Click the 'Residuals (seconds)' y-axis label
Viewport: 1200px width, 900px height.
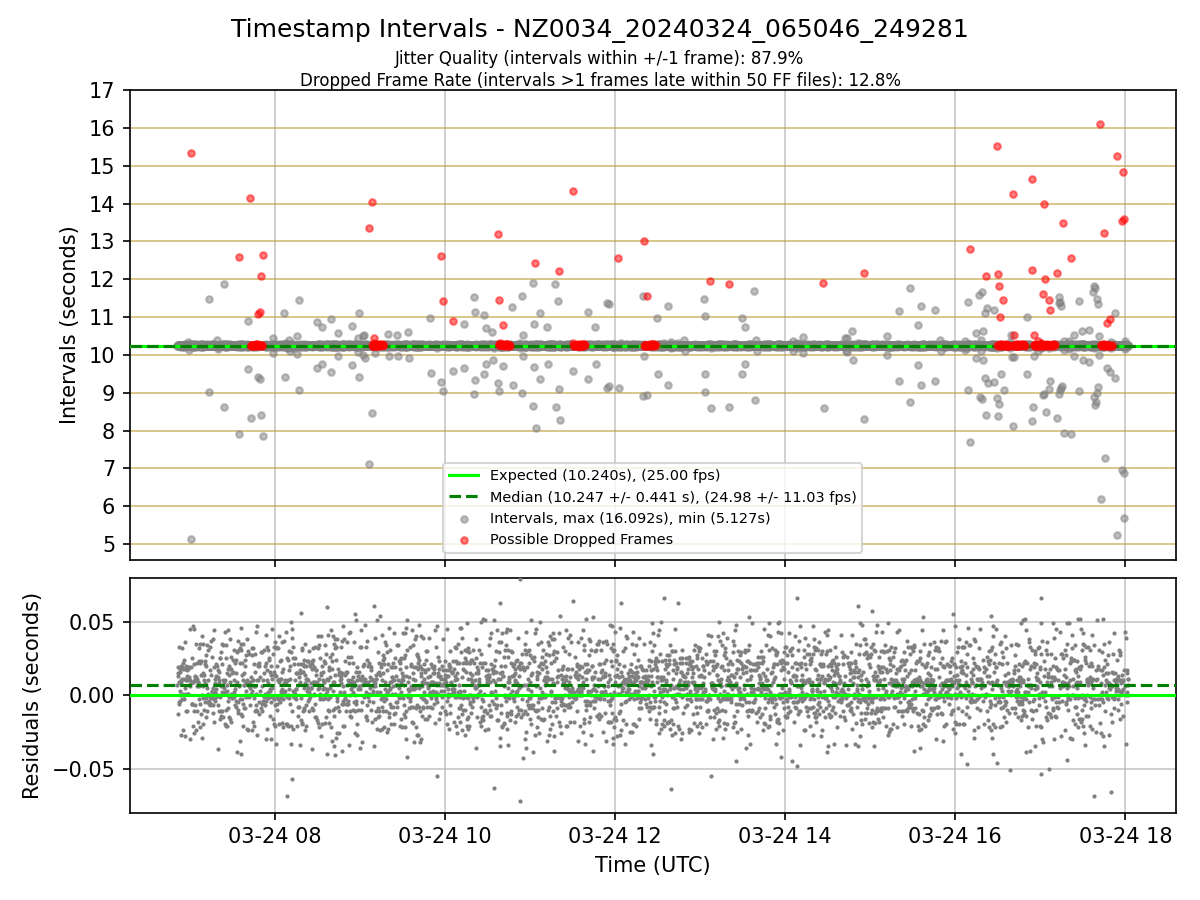[x=32, y=696]
